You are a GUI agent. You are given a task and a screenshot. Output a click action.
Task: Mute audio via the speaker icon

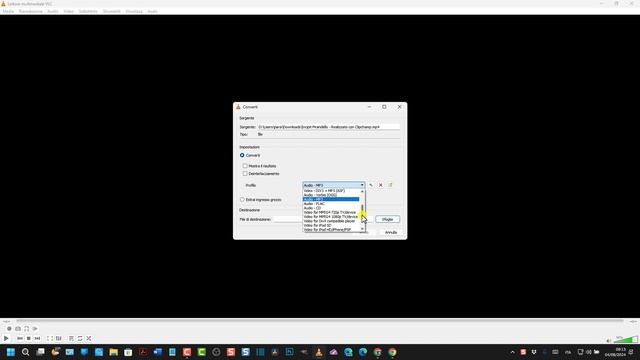coord(609,340)
